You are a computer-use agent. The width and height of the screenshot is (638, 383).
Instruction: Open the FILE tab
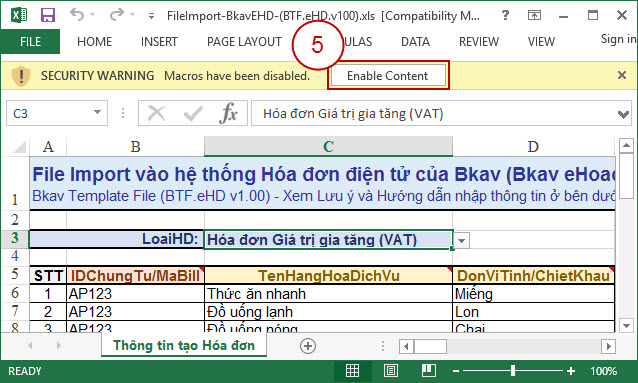[30, 42]
